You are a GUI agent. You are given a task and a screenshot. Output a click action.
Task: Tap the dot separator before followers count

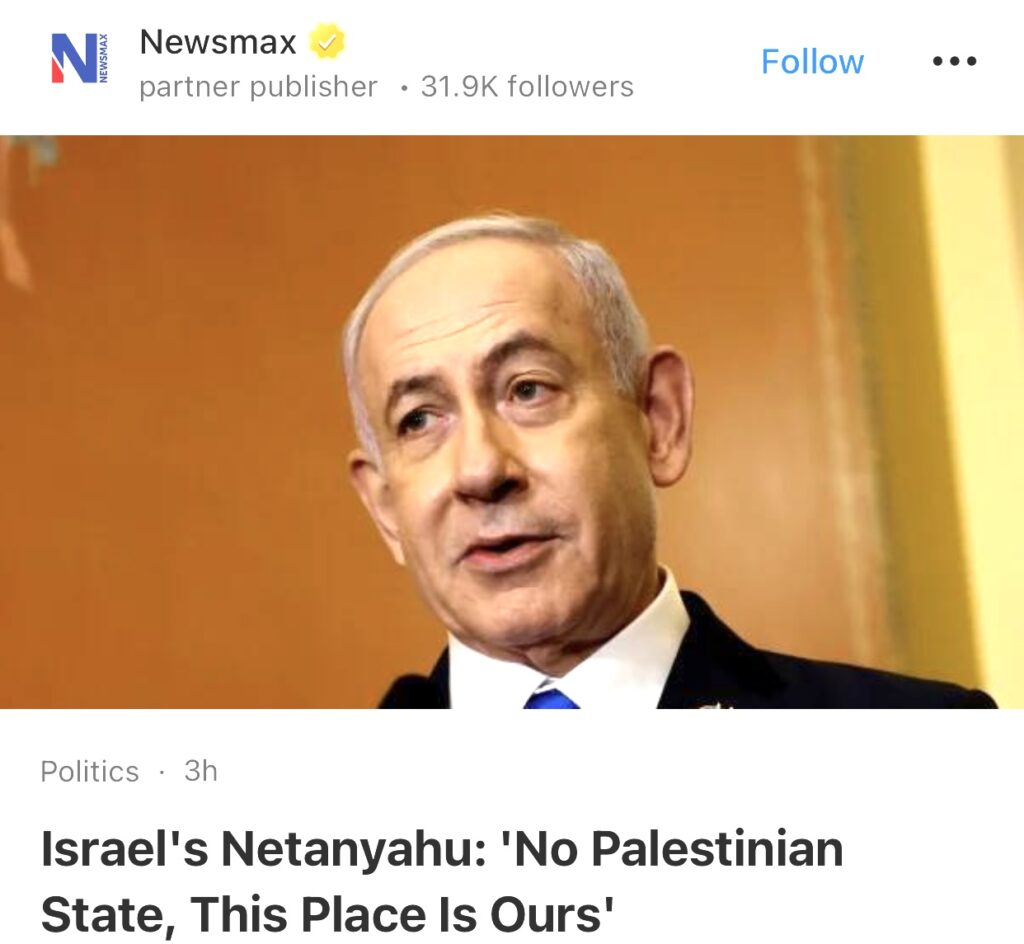tap(405, 88)
